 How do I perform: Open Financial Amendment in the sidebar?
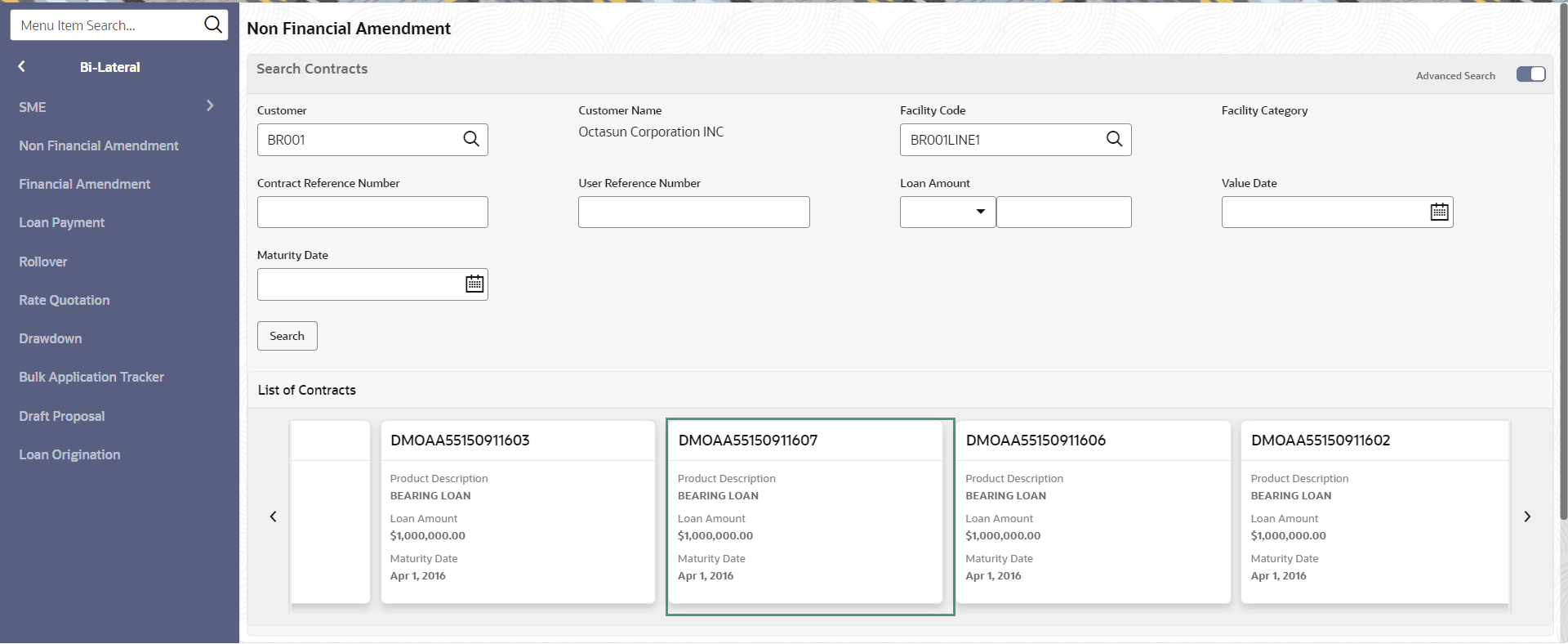(x=85, y=184)
